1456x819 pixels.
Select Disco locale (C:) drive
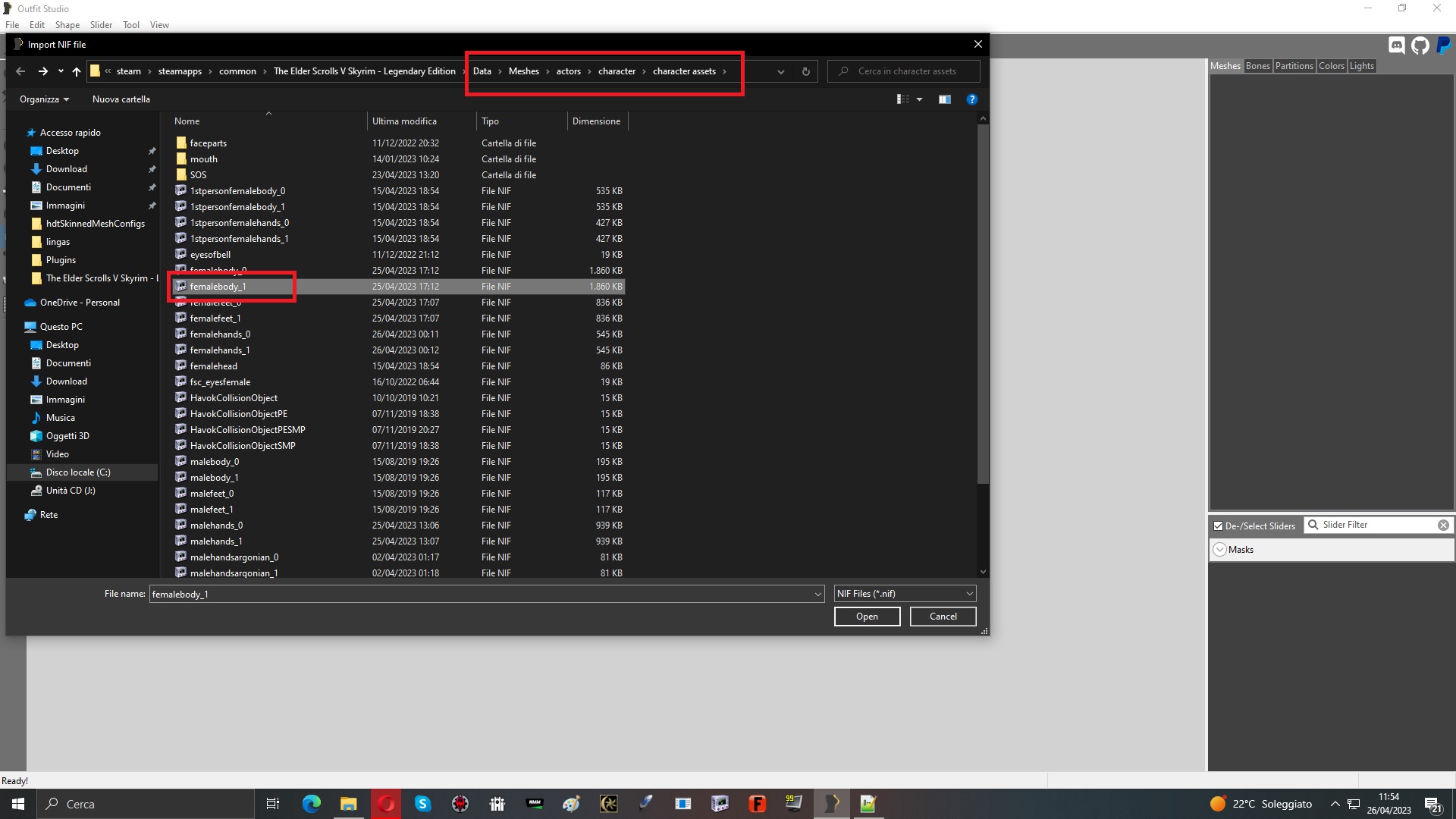pos(78,472)
